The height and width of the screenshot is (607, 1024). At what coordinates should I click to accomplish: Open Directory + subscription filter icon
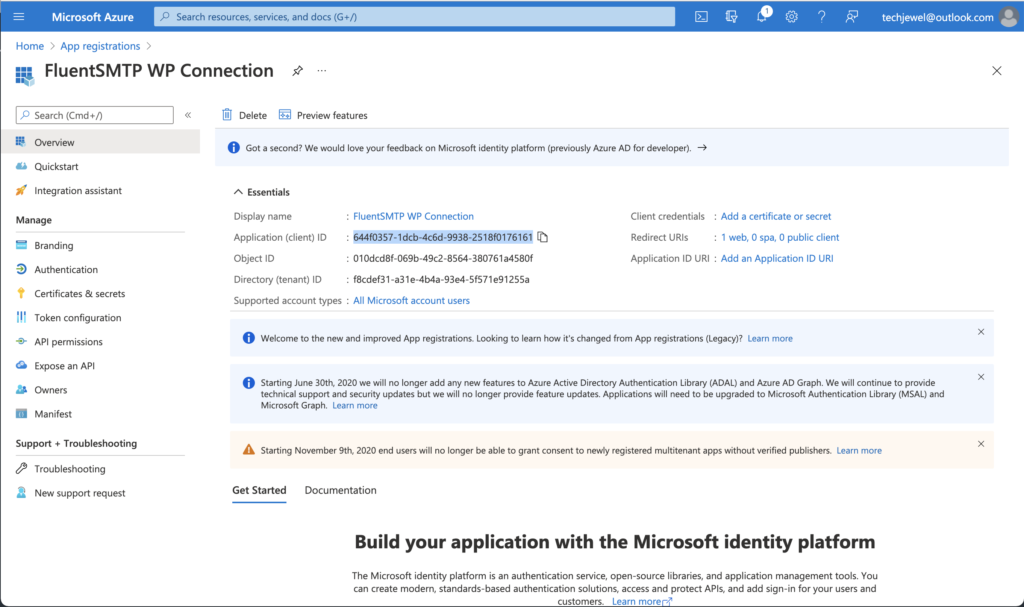click(x=731, y=17)
